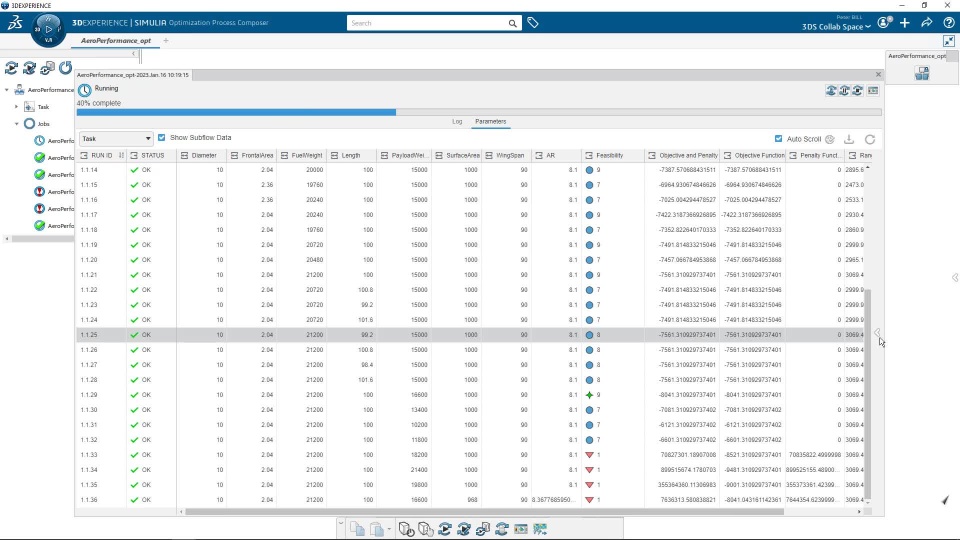Collapse the bottom toolbar chevron
The height and width of the screenshot is (540, 960).
(x=341, y=522)
